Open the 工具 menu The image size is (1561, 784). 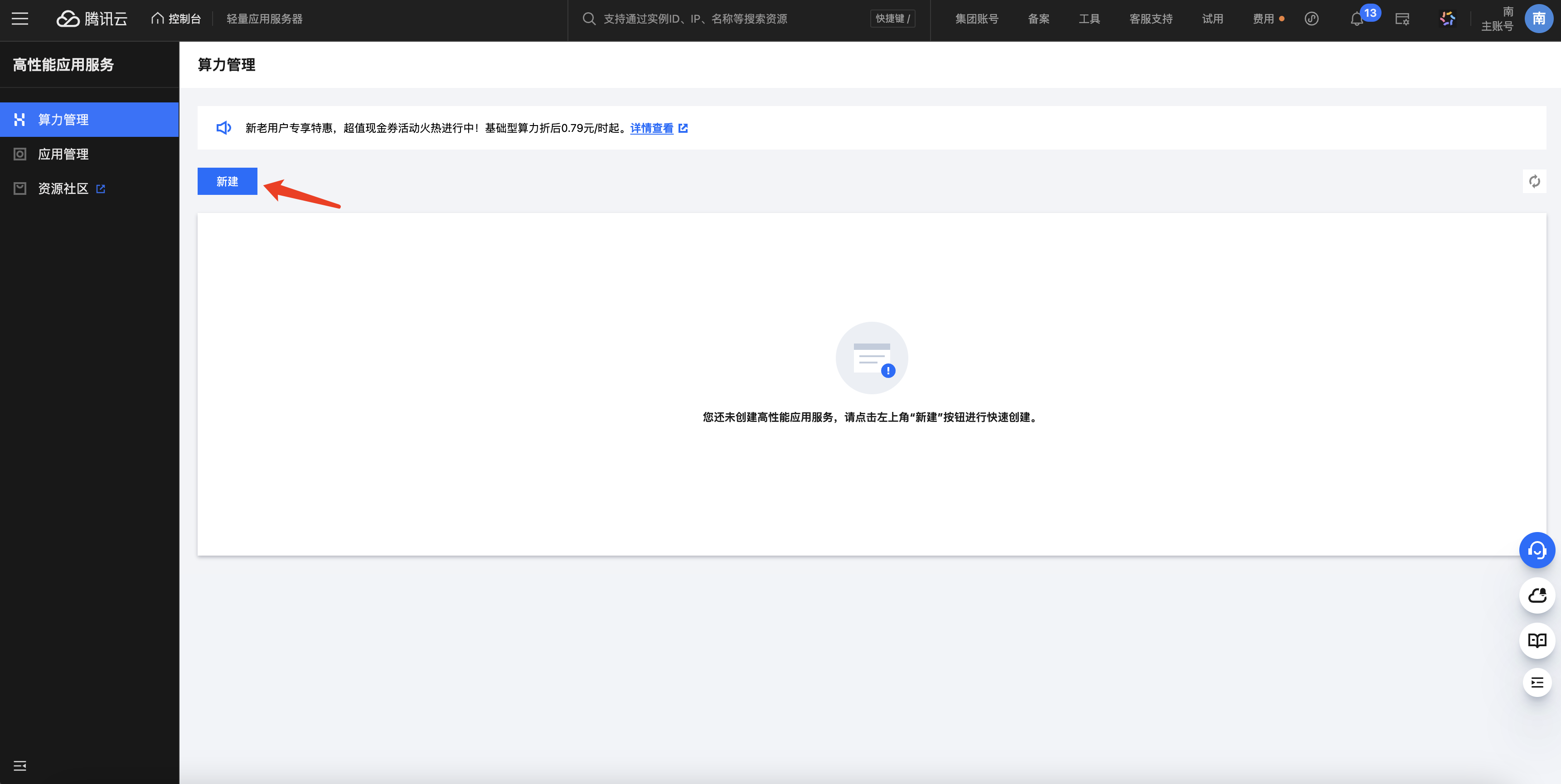[x=1089, y=19]
